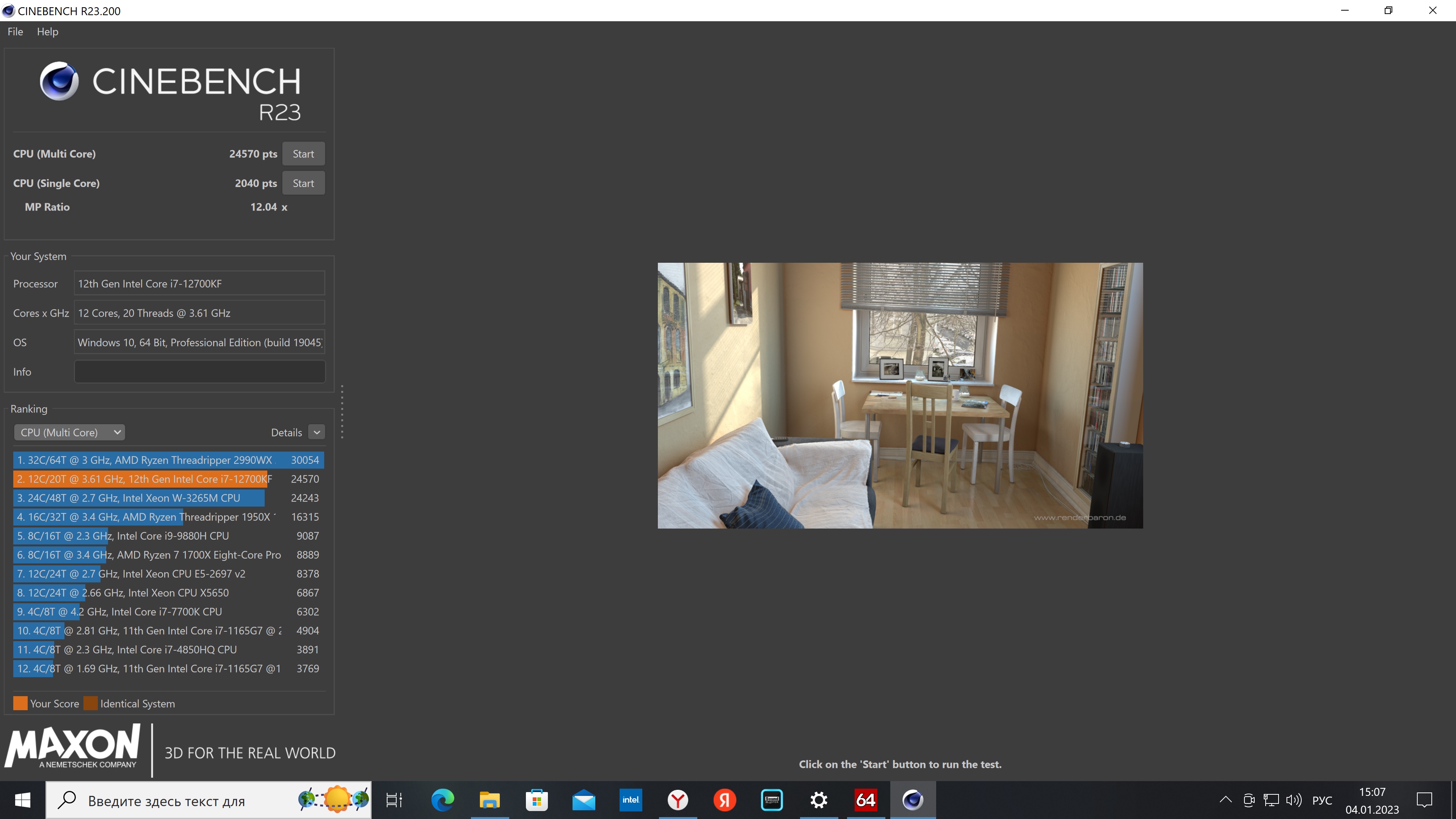Click the РУС language indicator
This screenshot has height=819, width=1456.
[1321, 800]
